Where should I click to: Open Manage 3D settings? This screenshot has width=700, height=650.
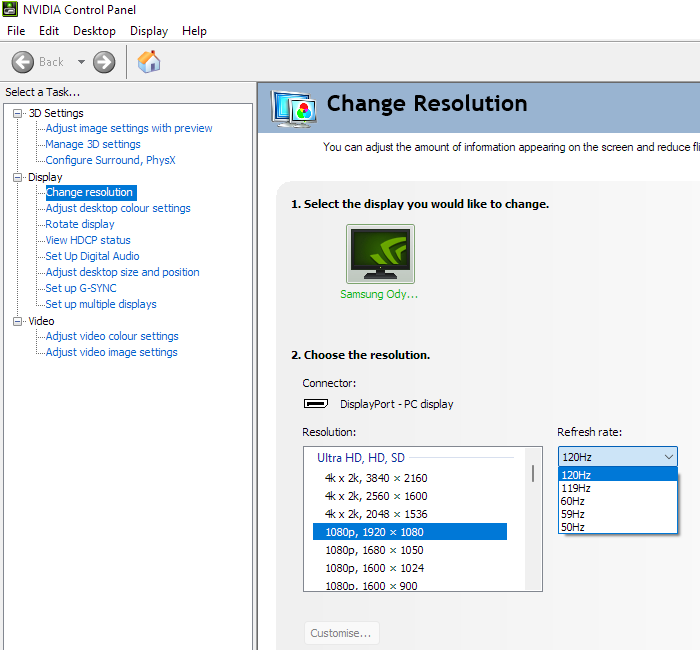pyautogui.click(x=93, y=144)
